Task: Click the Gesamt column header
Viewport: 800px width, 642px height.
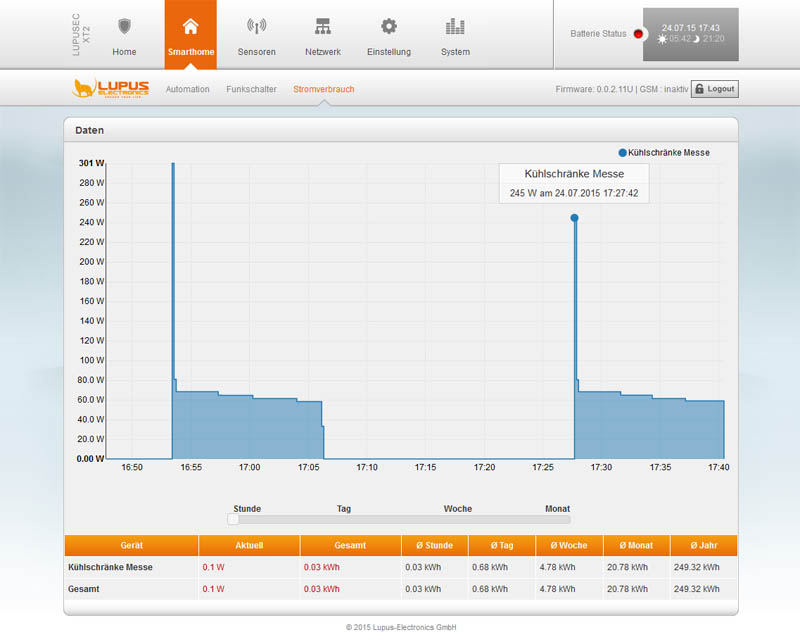Action: pyautogui.click(x=351, y=545)
